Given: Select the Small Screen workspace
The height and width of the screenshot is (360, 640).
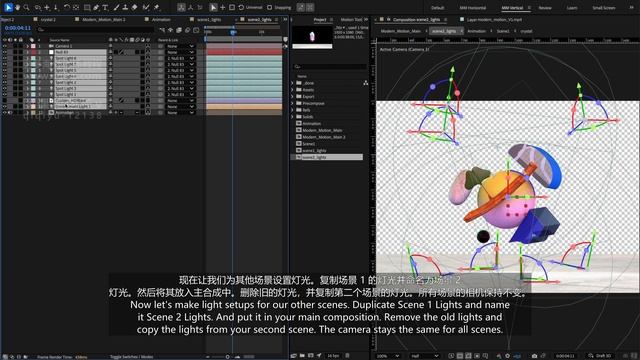Looking at the screenshot, I should coord(604,7).
